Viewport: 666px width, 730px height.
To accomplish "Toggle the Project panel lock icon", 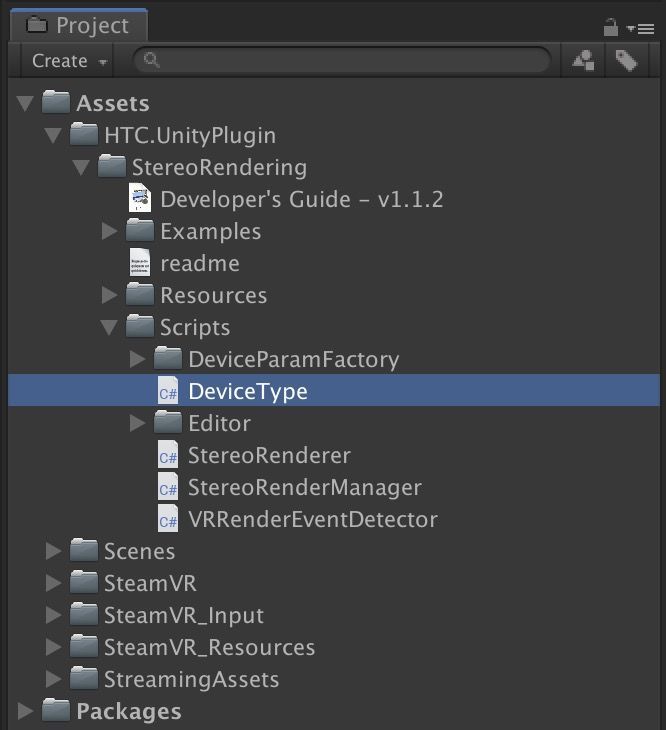I will tap(611, 27).
